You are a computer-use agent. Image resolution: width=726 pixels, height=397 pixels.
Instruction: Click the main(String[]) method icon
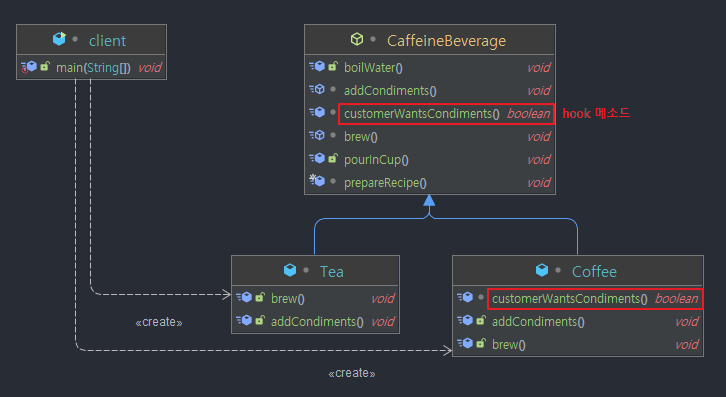coord(29,67)
